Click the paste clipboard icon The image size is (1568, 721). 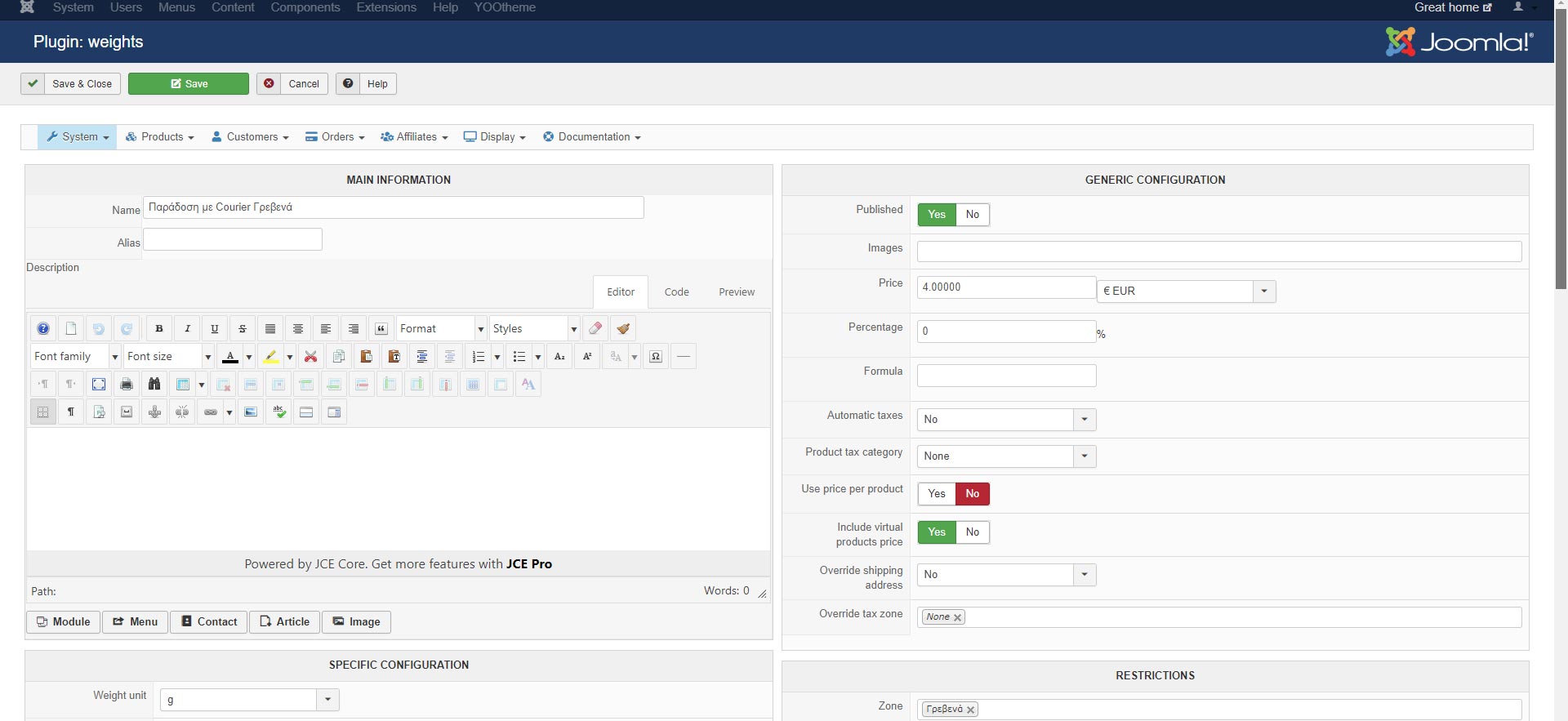click(366, 356)
